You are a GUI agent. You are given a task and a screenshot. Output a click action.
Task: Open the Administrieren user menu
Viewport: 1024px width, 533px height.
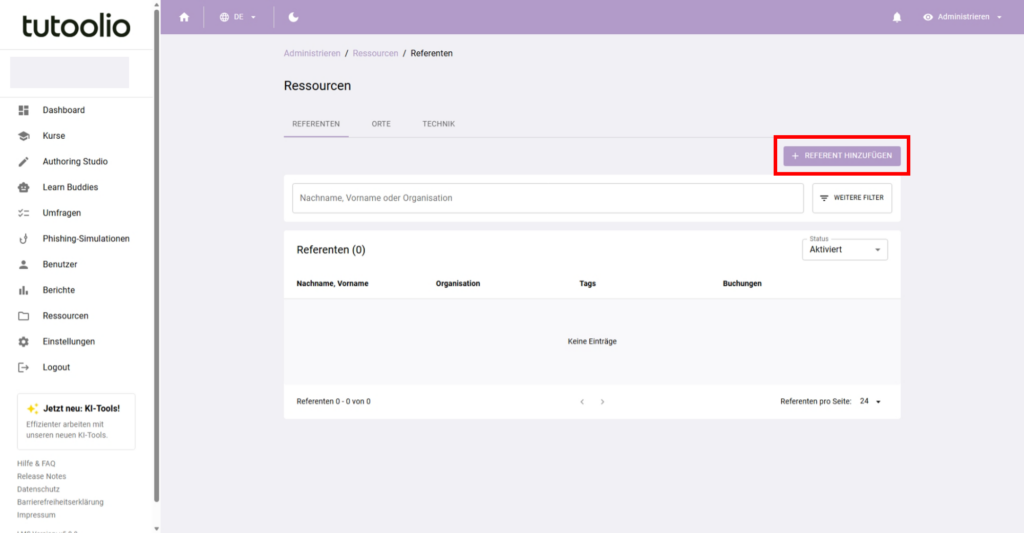[x=962, y=17]
